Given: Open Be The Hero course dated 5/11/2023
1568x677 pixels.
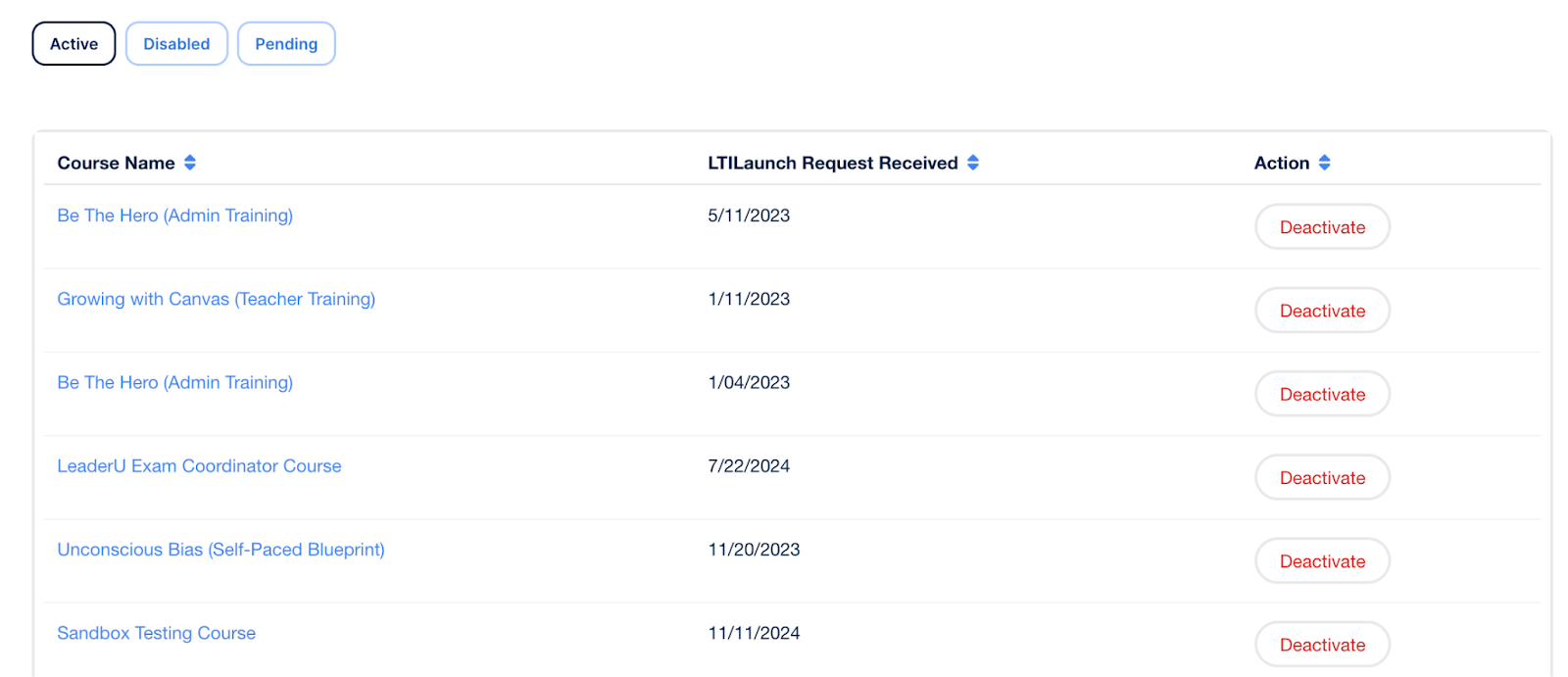Looking at the screenshot, I should tap(174, 216).
